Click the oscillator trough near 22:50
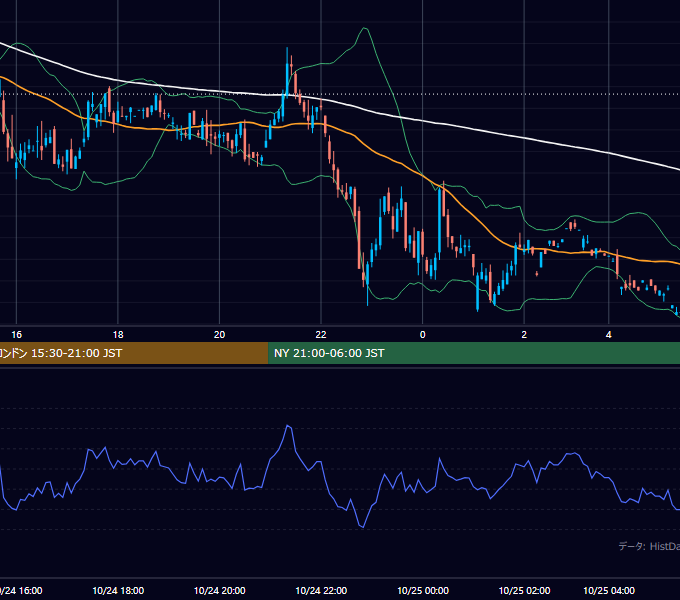The image size is (680, 600). click(363, 527)
